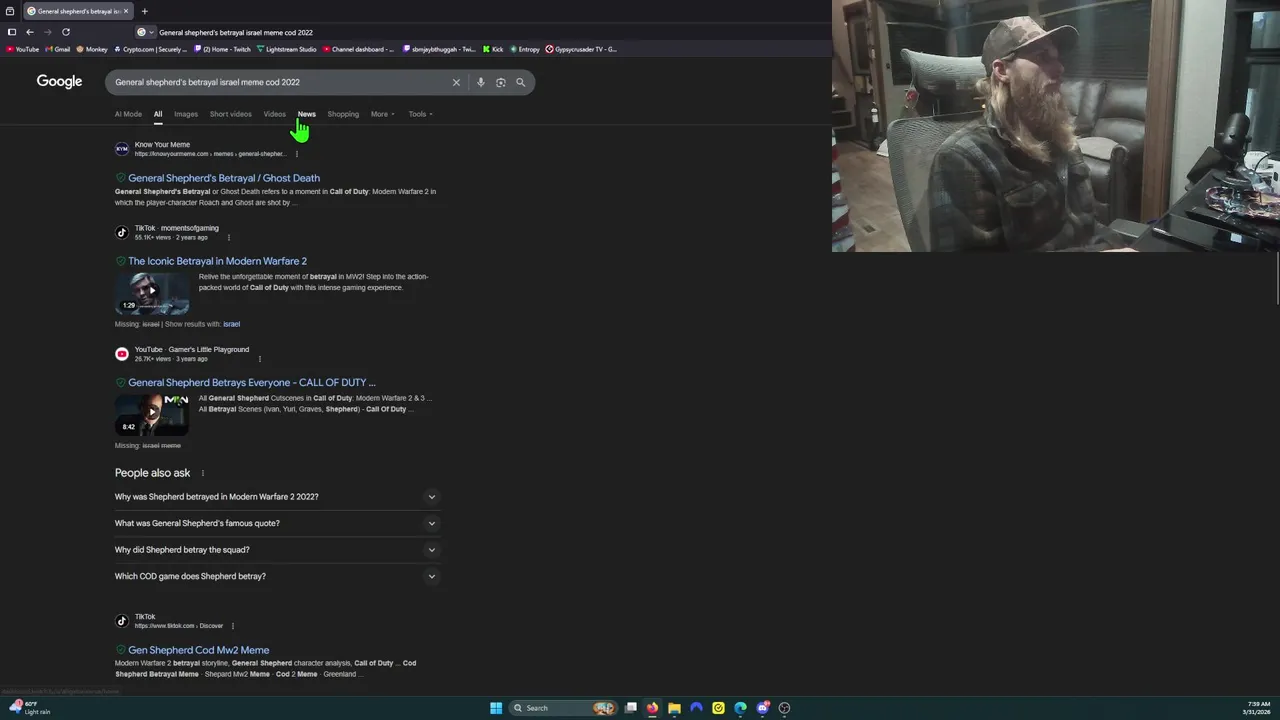Play the 1:29 TikTok video thumbnail
1280x720 pixels.
click(152, 292)
